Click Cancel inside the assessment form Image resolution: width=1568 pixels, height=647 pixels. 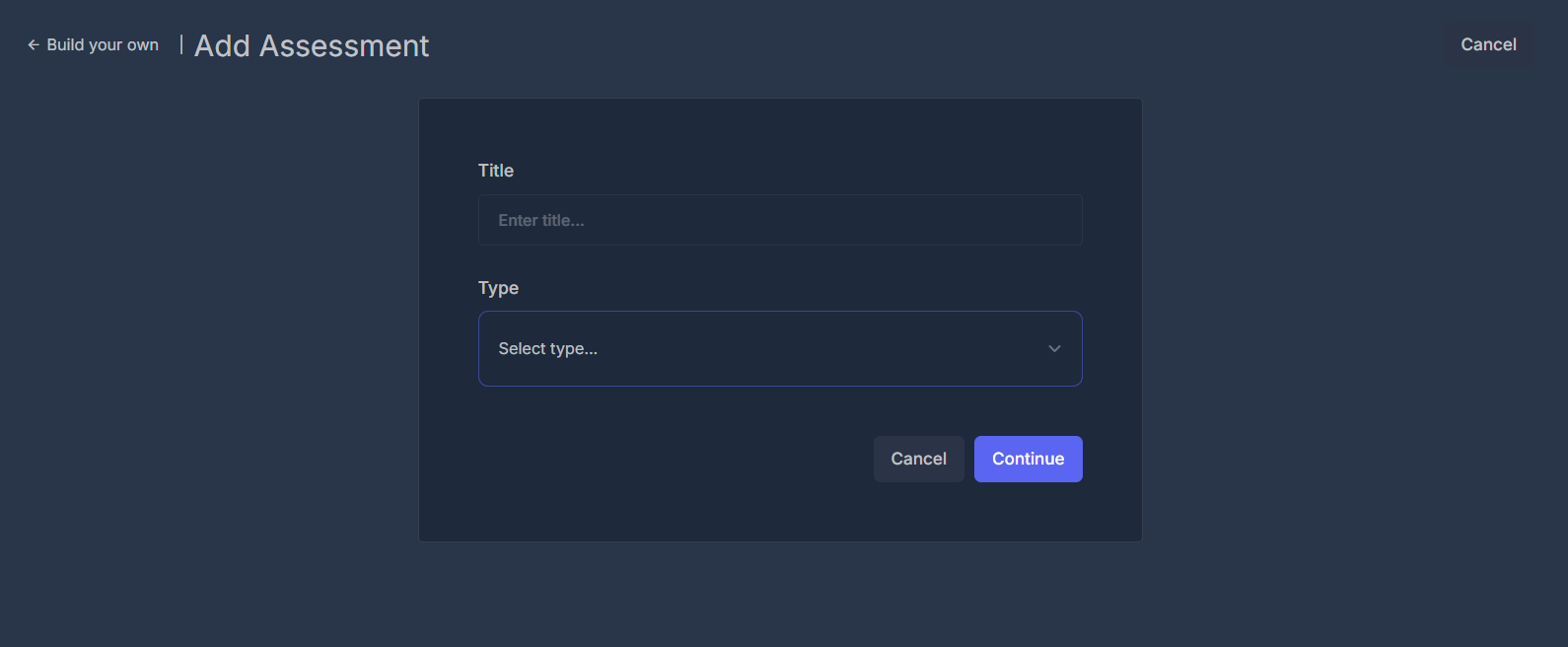coord(918,459)
